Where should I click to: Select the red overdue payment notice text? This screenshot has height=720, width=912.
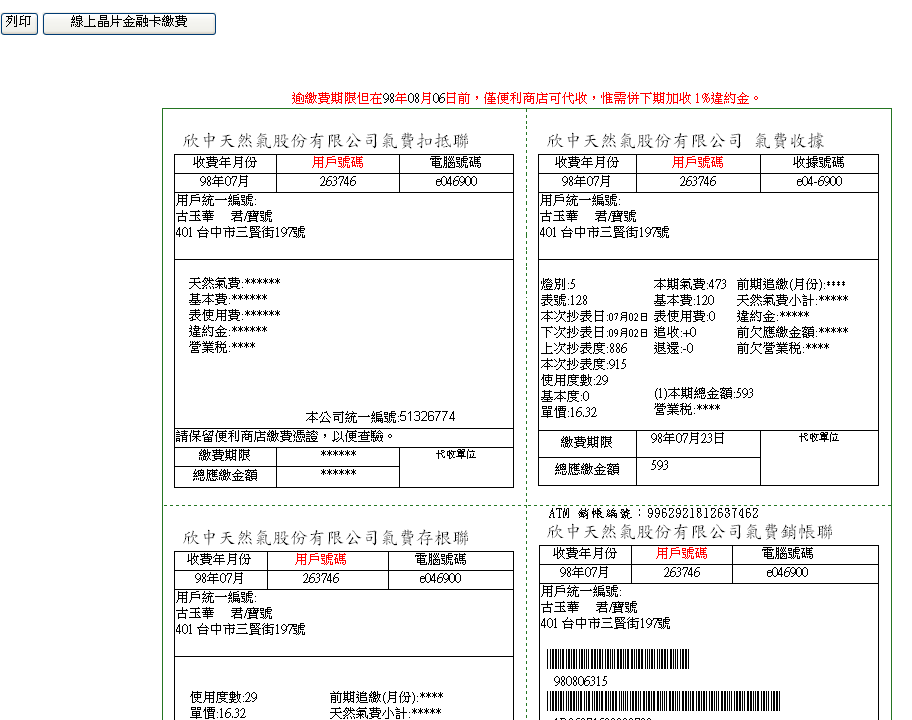[x=526, y=98]
